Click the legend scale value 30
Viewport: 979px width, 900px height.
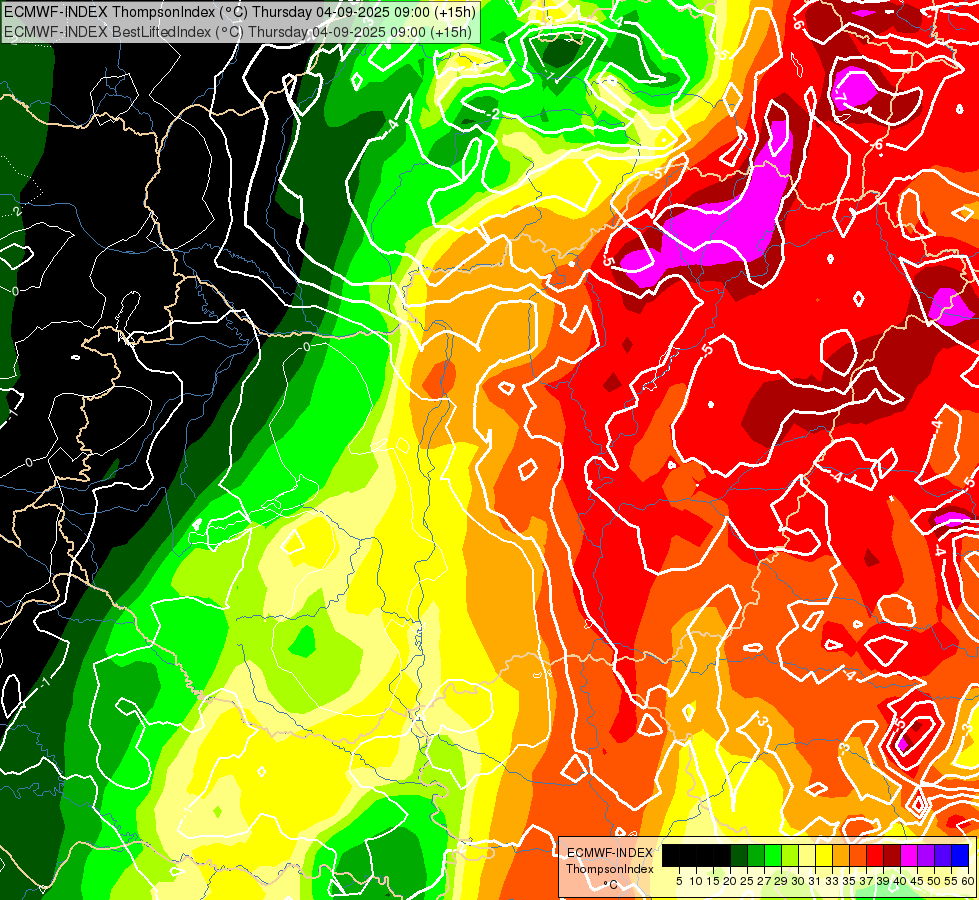[799, 881]
